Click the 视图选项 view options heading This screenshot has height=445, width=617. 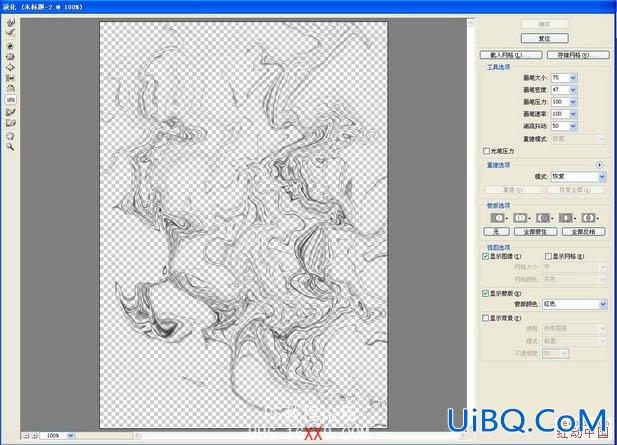pos(498,247)
